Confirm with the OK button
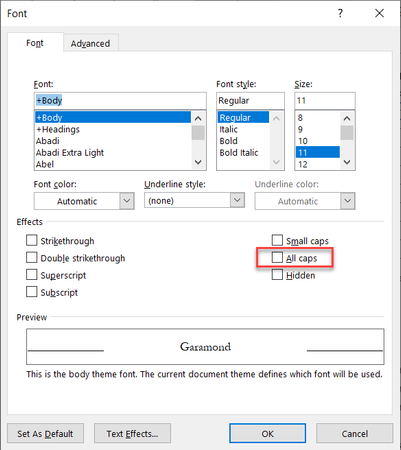 pos(267,433)
